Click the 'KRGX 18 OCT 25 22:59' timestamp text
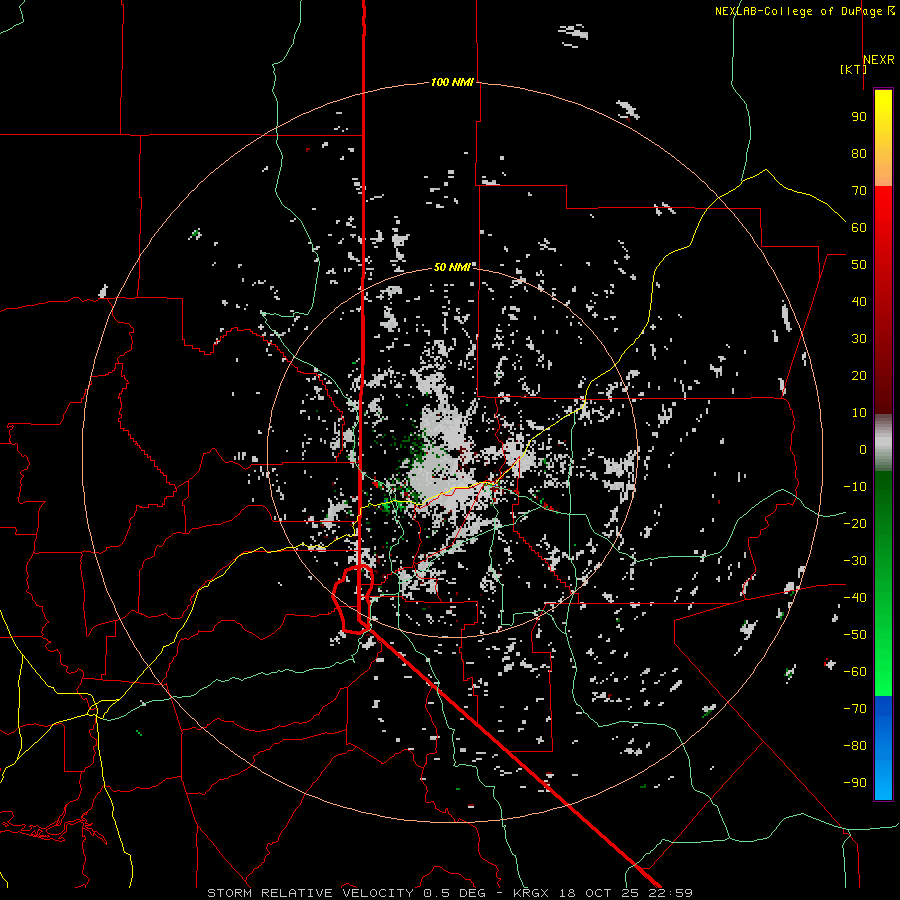900x900 pixels. tap(603, 893)
